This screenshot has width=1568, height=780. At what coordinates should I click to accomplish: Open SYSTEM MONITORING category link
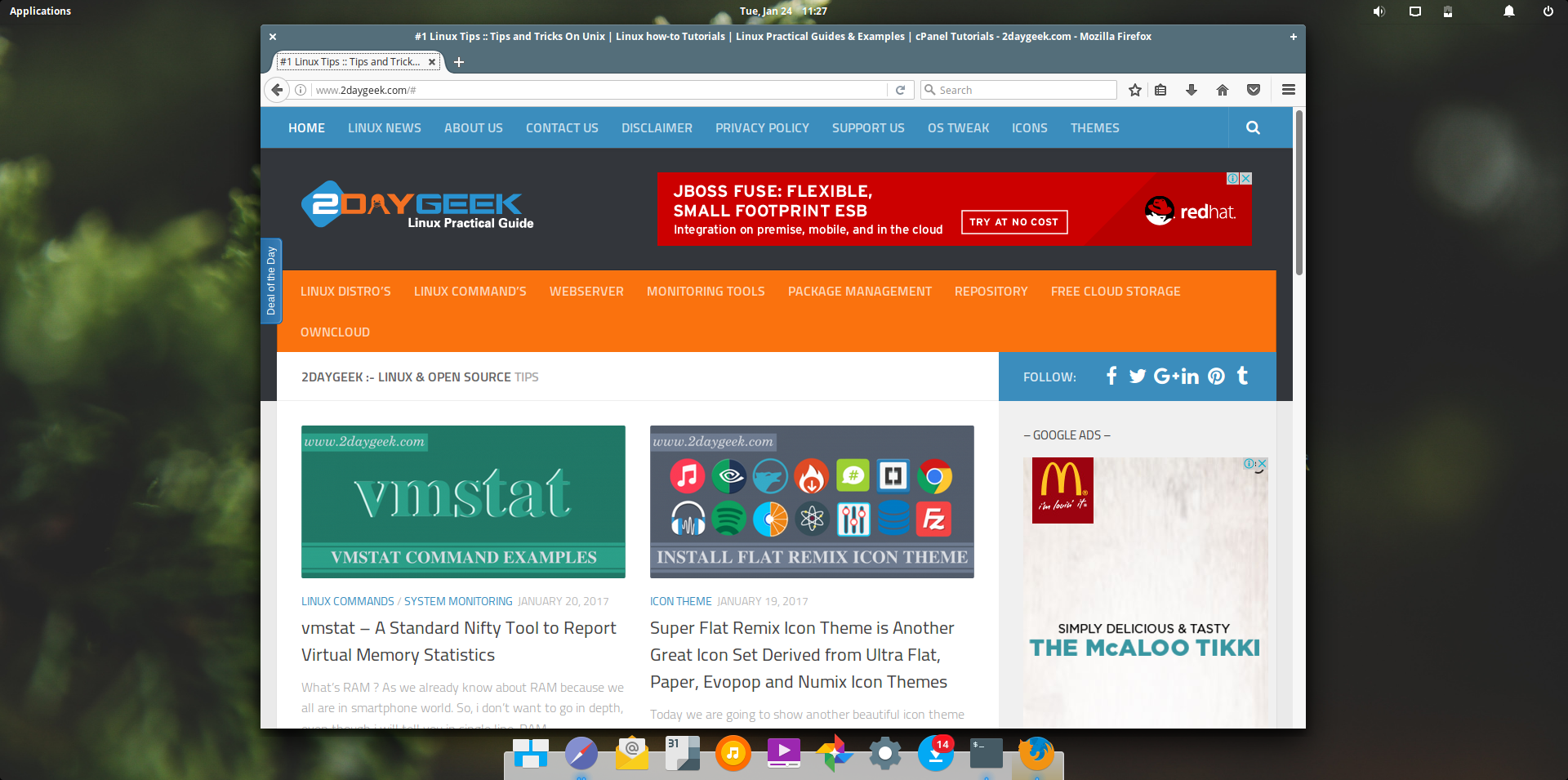[458, 601]
